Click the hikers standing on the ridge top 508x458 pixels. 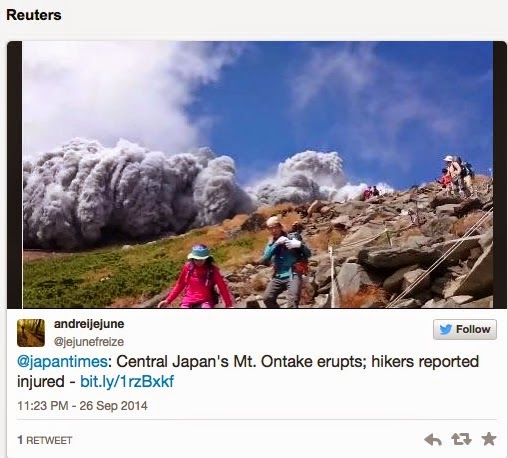pos(458,176)
